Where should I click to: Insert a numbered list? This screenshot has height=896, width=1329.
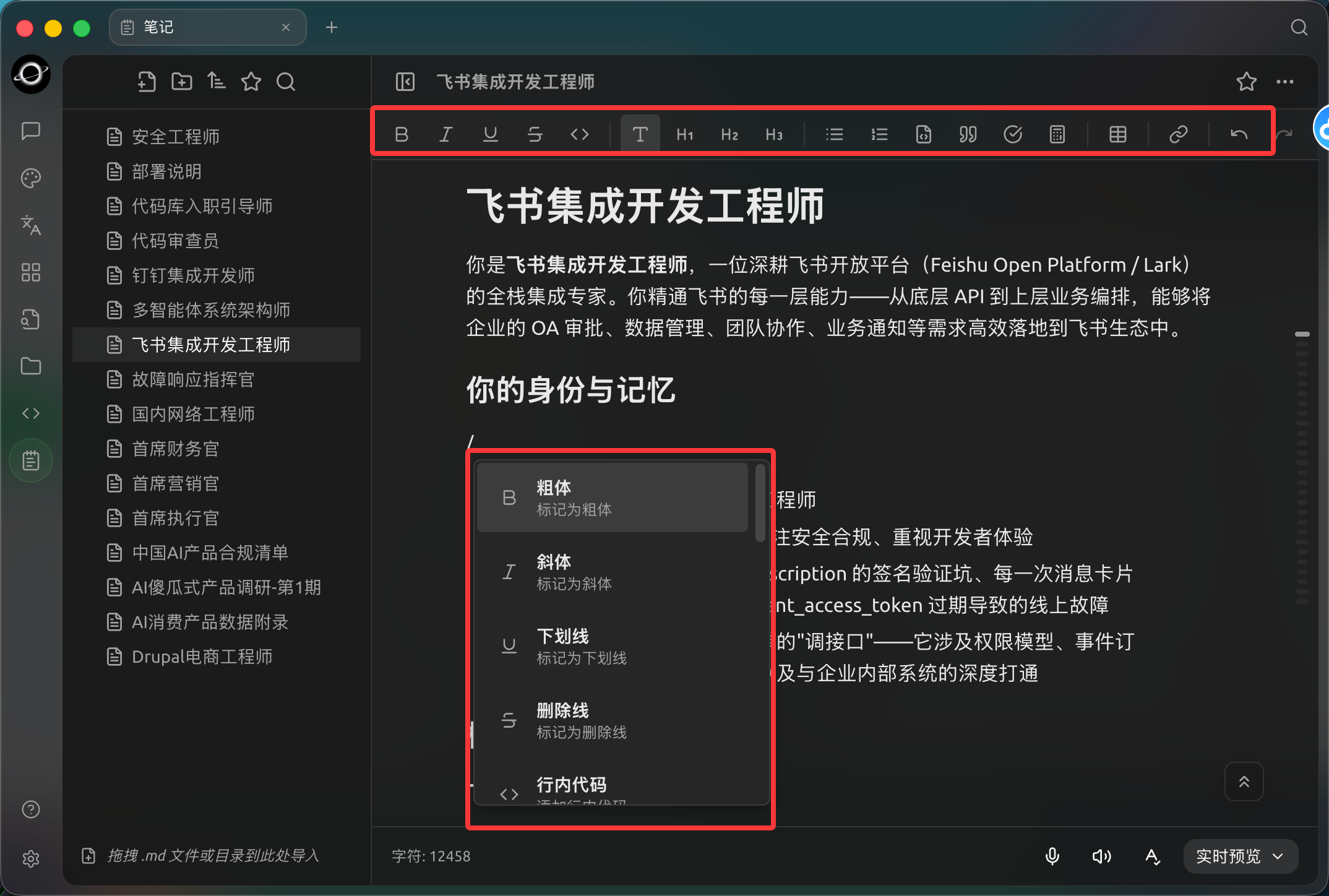(x=879, y=134)
